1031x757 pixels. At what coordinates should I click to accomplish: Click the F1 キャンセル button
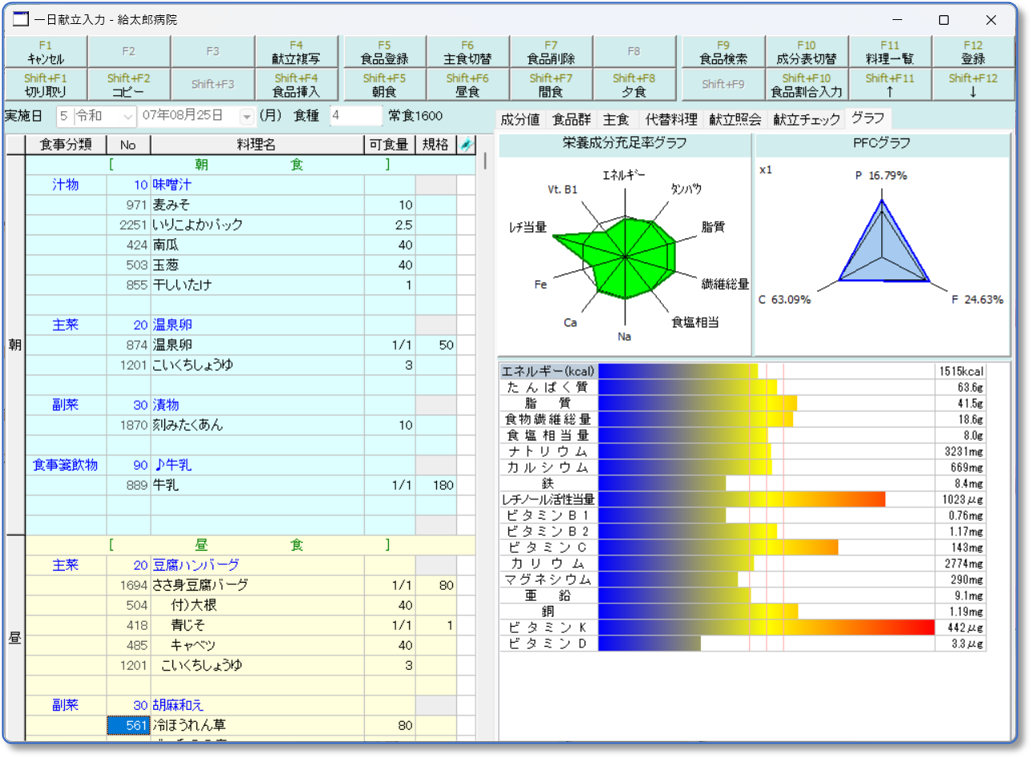[45, 52]
